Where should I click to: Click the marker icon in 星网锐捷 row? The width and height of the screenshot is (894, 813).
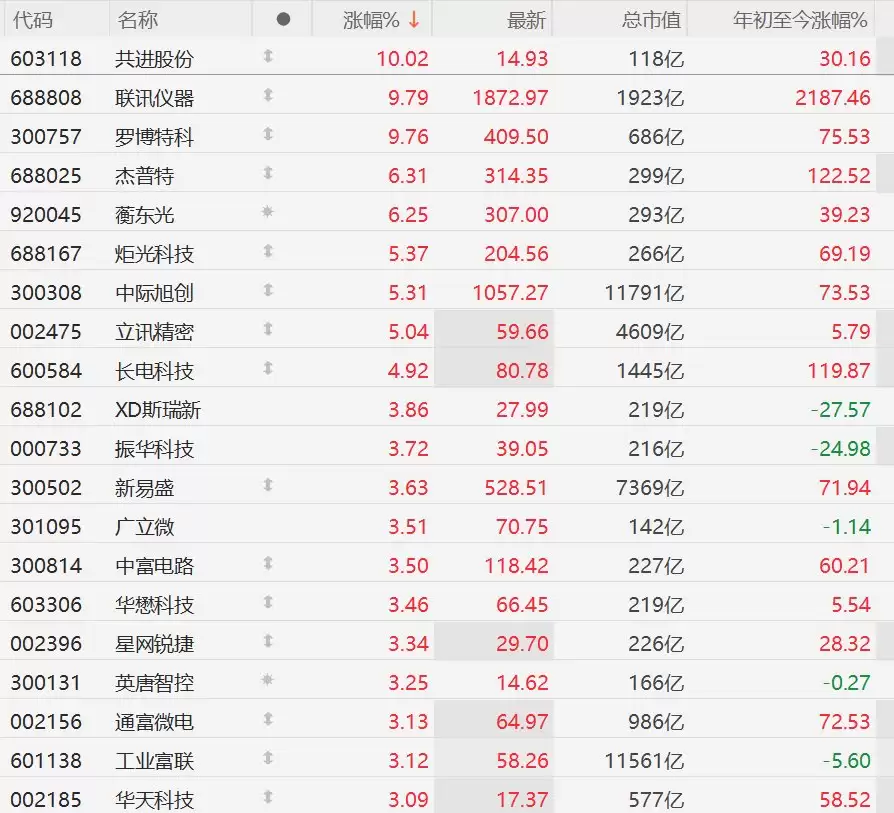click(268, 641)
